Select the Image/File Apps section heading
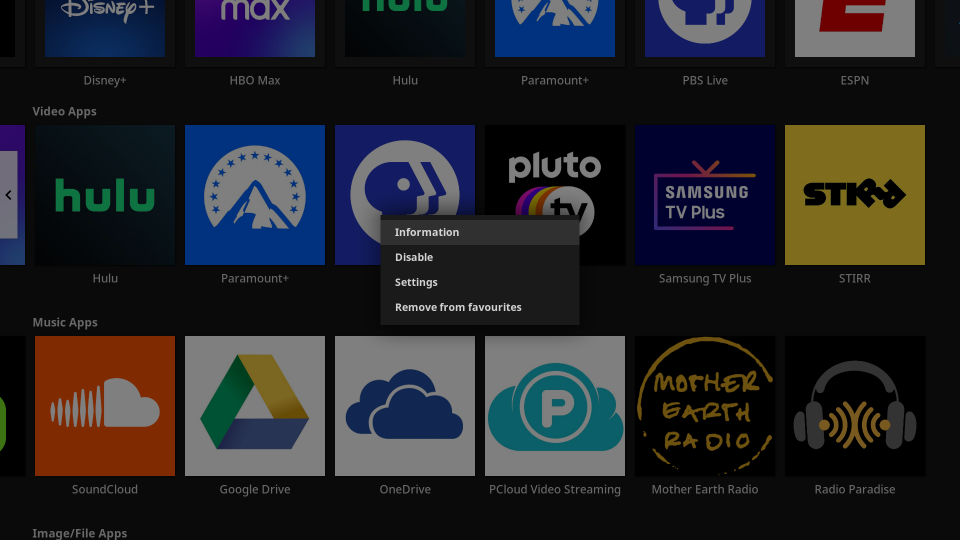The image size is (960, 540). point(80,533)
